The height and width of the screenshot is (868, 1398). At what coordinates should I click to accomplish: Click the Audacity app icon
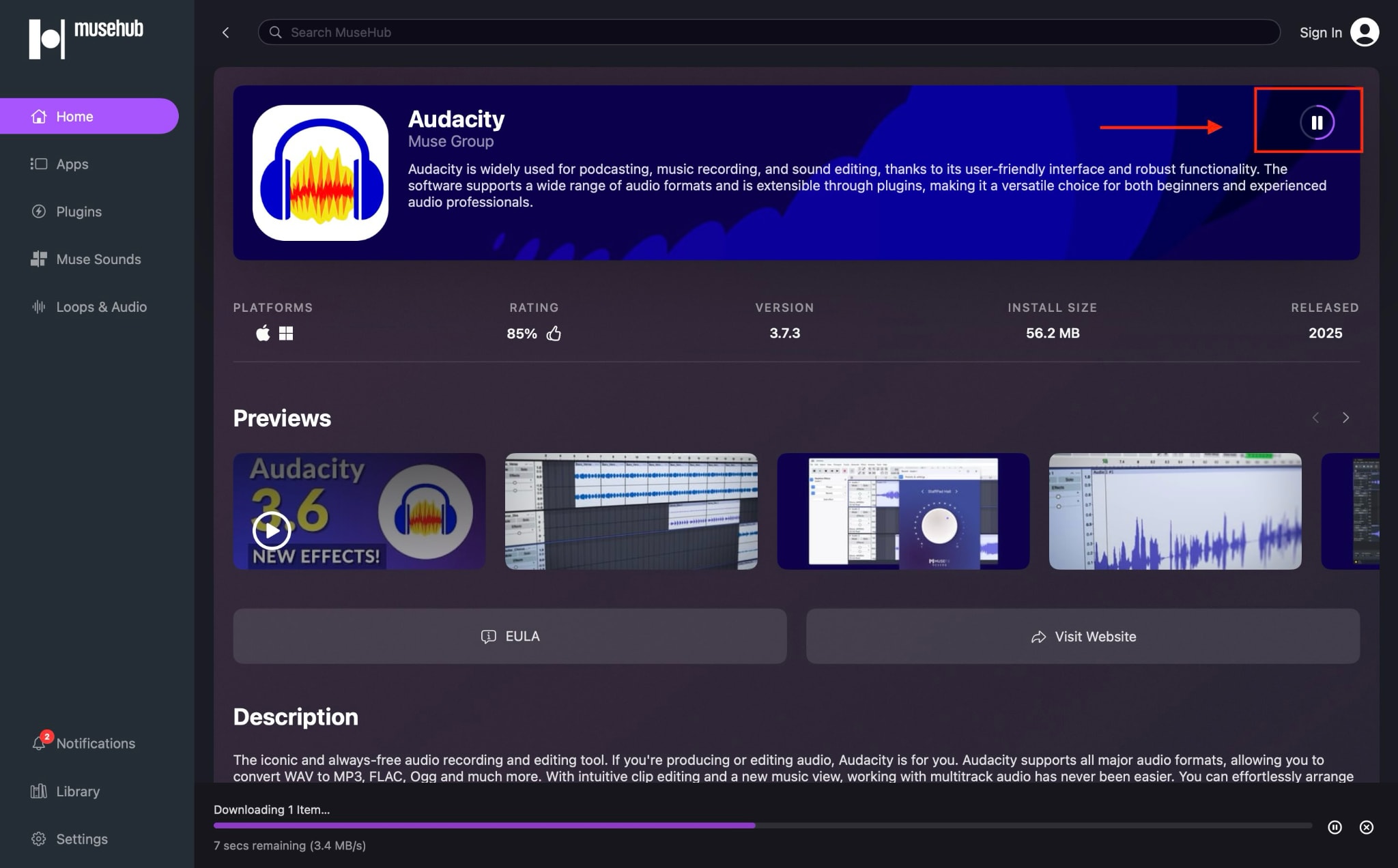[320, 173]
